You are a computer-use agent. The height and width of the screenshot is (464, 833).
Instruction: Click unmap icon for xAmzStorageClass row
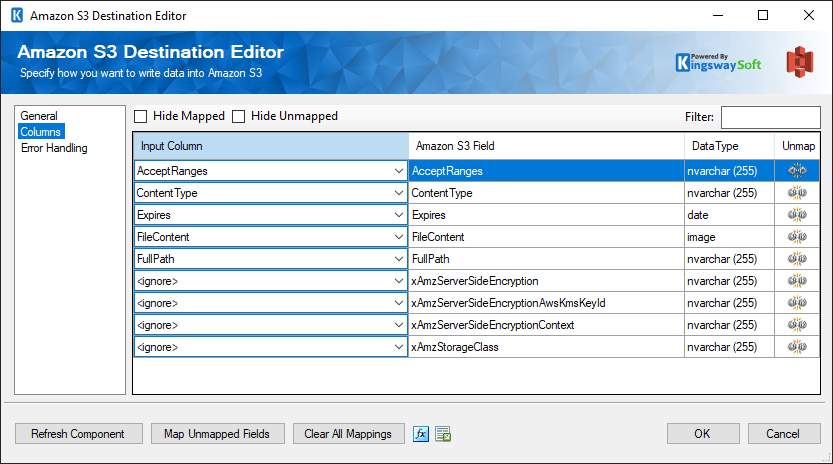pos(797,347)
